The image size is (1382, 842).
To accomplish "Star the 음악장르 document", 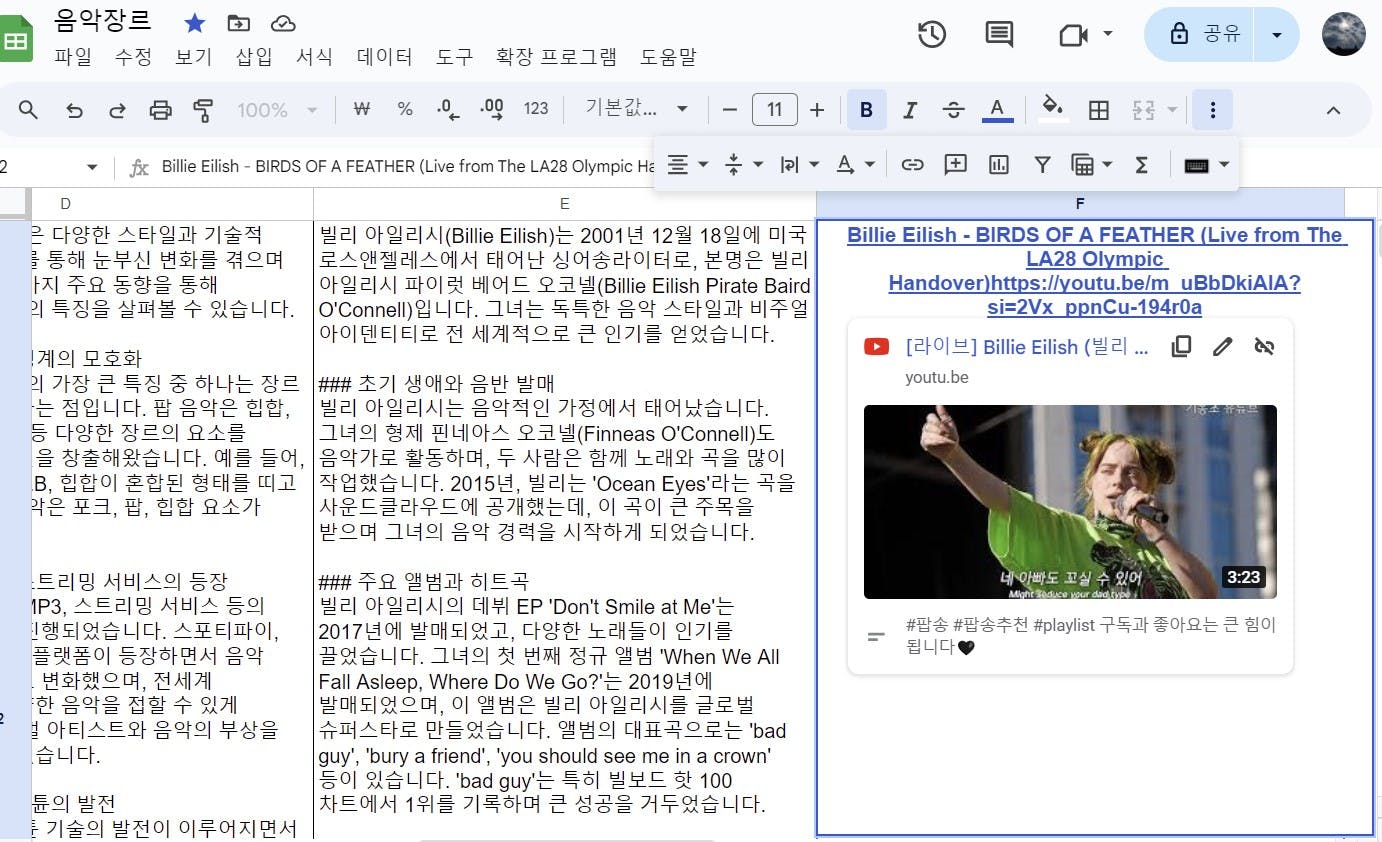I will coord(195,23).
